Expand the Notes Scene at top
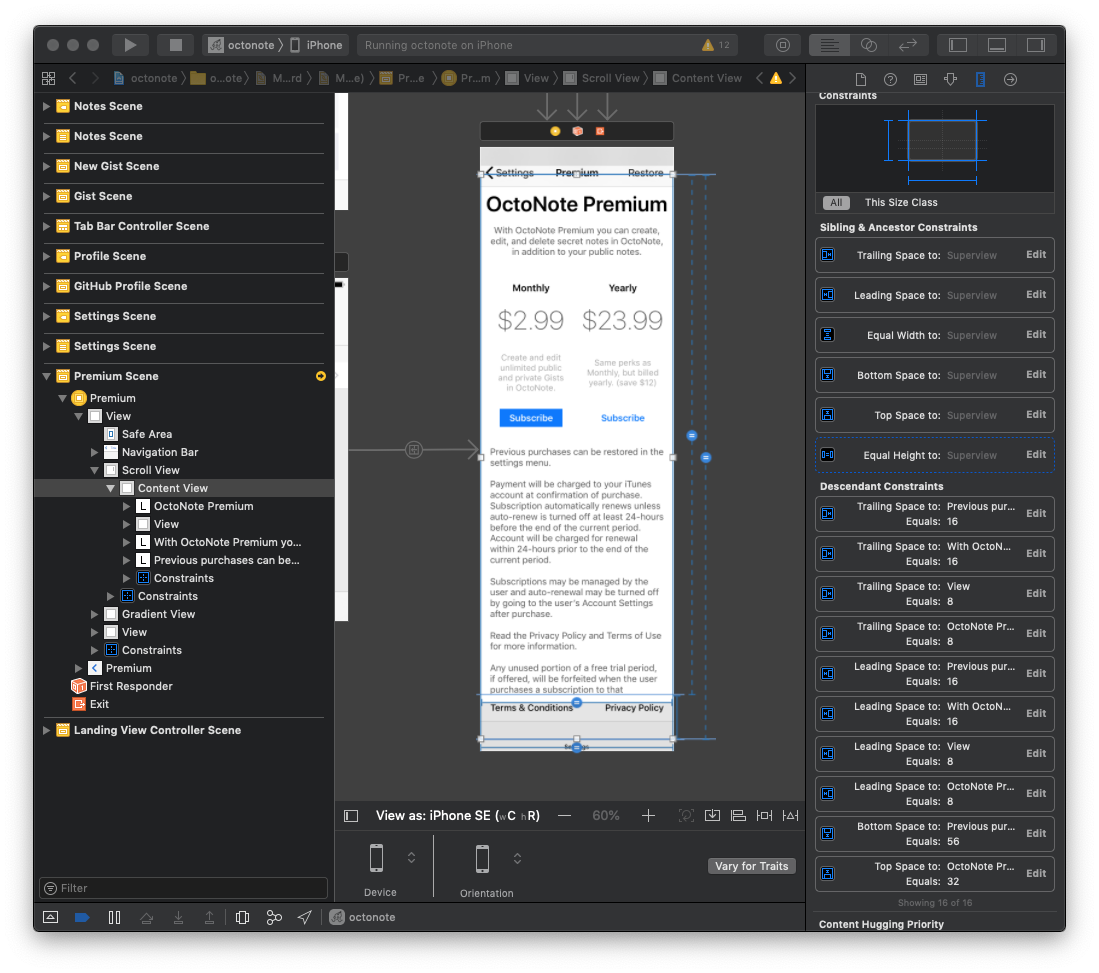 pos(46,106)
